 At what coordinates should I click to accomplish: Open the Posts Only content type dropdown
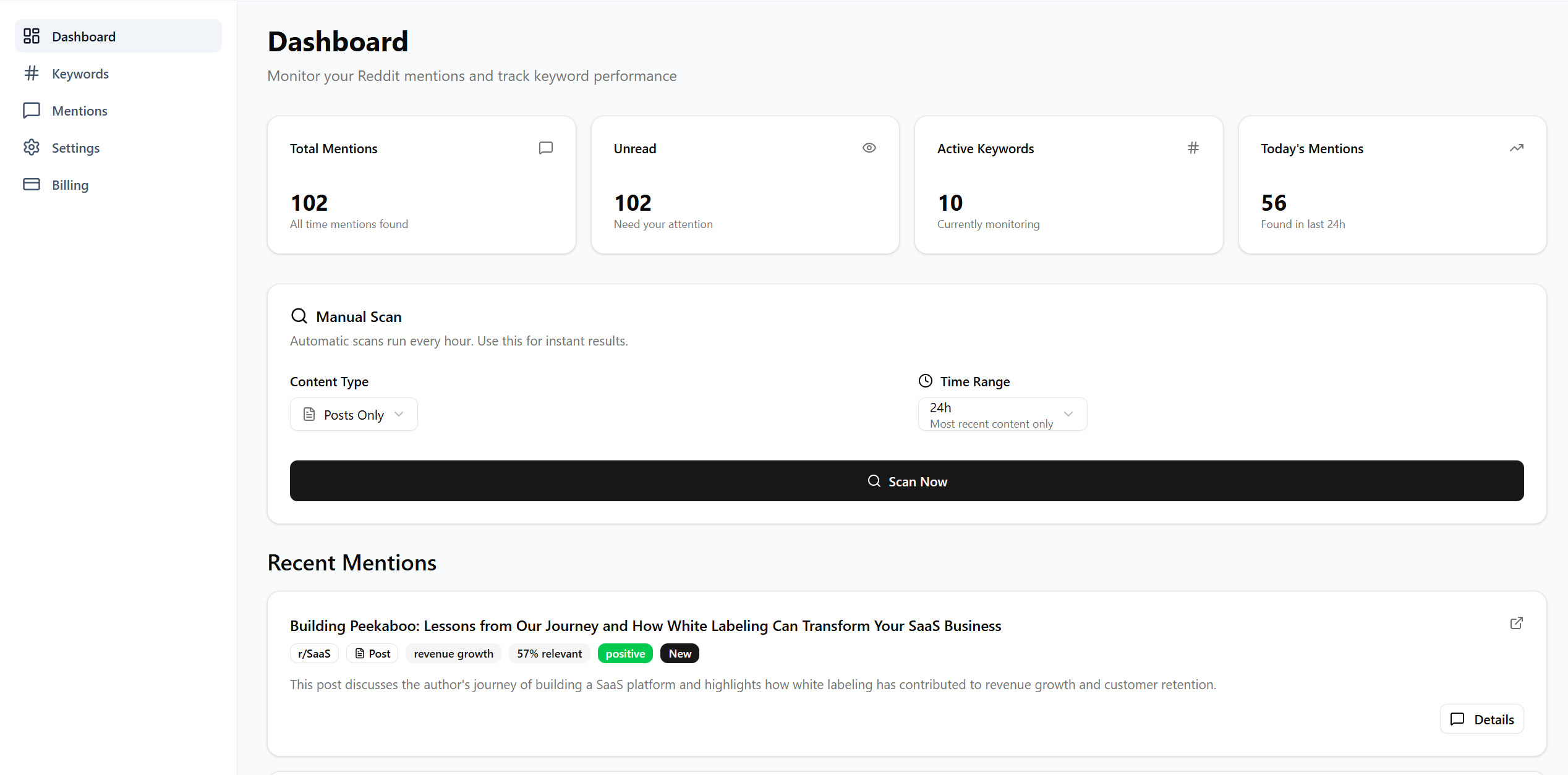pyautogui.click(x=353, y=414)
